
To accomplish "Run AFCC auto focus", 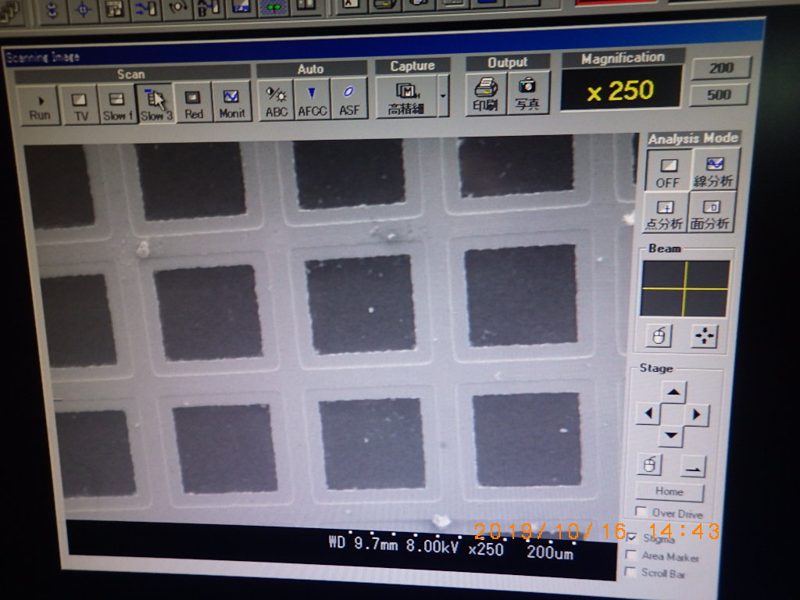I will coord(312,99).
